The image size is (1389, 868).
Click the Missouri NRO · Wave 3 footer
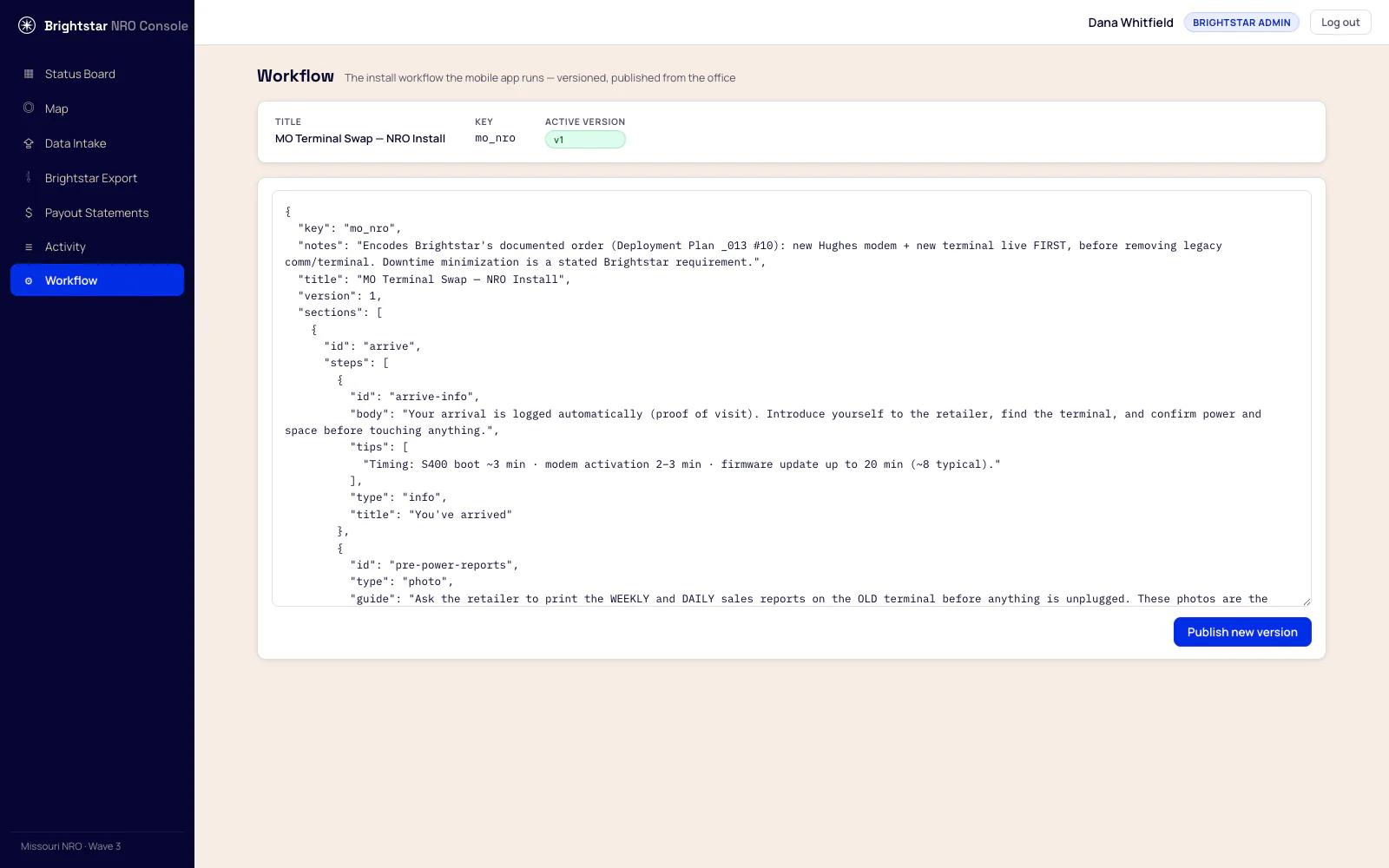[71, 846]
